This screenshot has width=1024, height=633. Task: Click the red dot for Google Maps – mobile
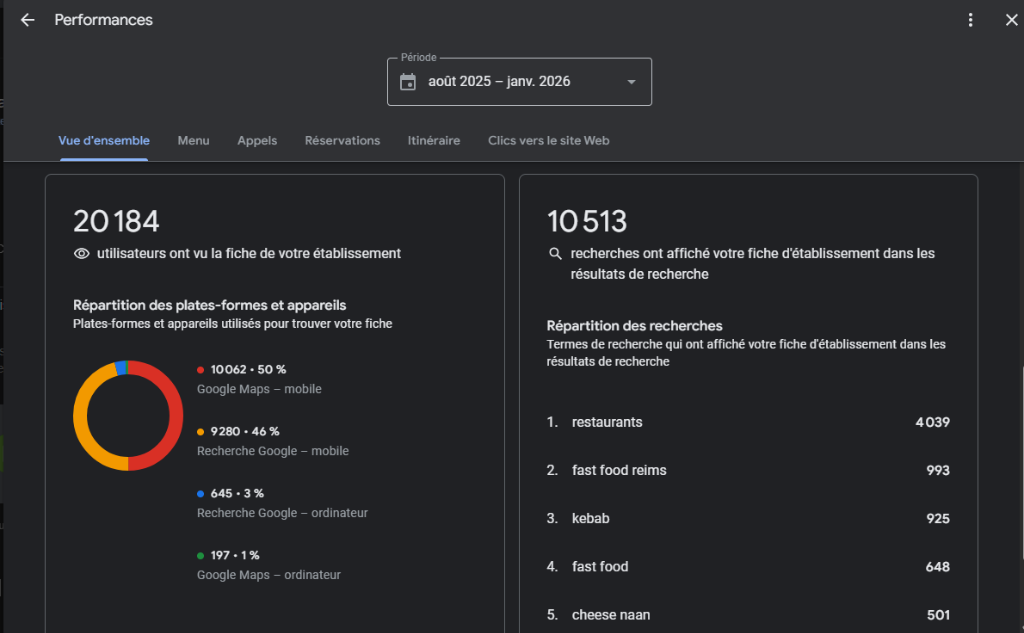click(200, 370)
